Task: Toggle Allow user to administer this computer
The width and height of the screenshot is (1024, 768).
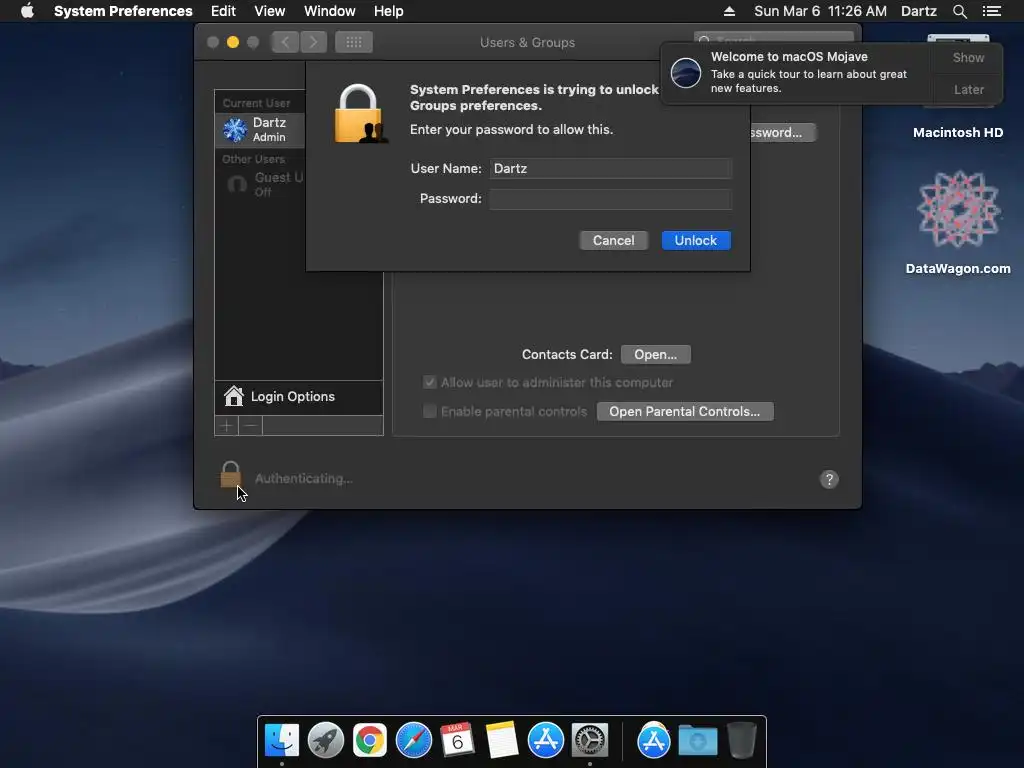Action: (x=430, y=382)
